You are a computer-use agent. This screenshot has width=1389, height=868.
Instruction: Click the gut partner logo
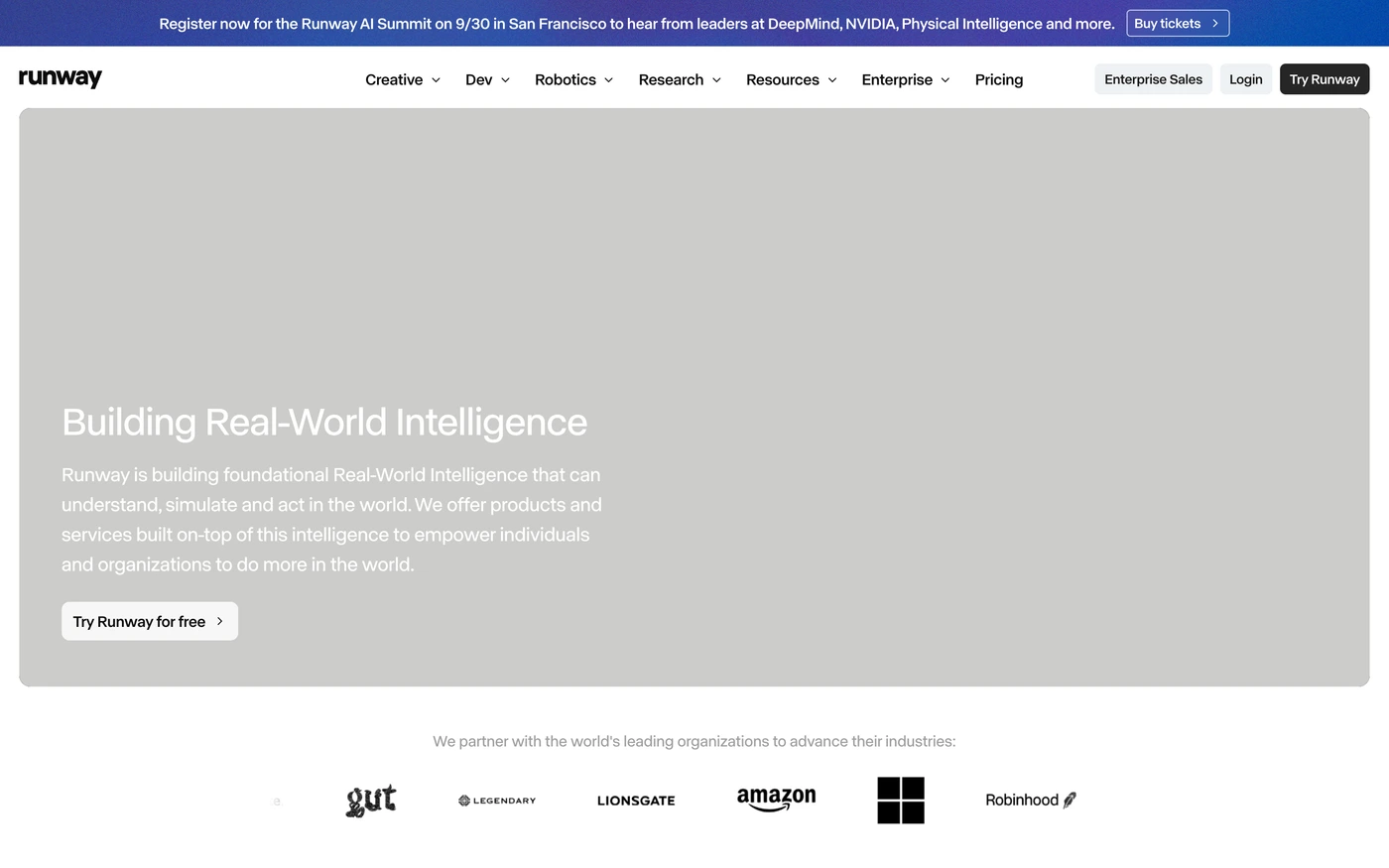click(371, 801)
